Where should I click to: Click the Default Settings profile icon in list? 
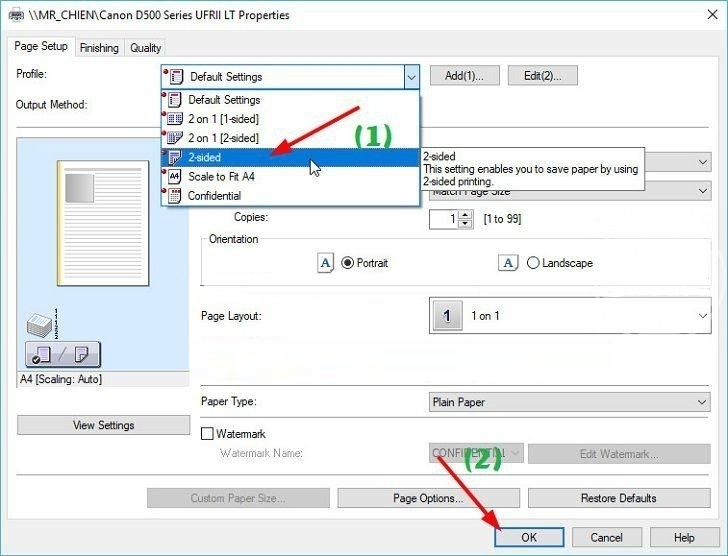click(175, 100)
